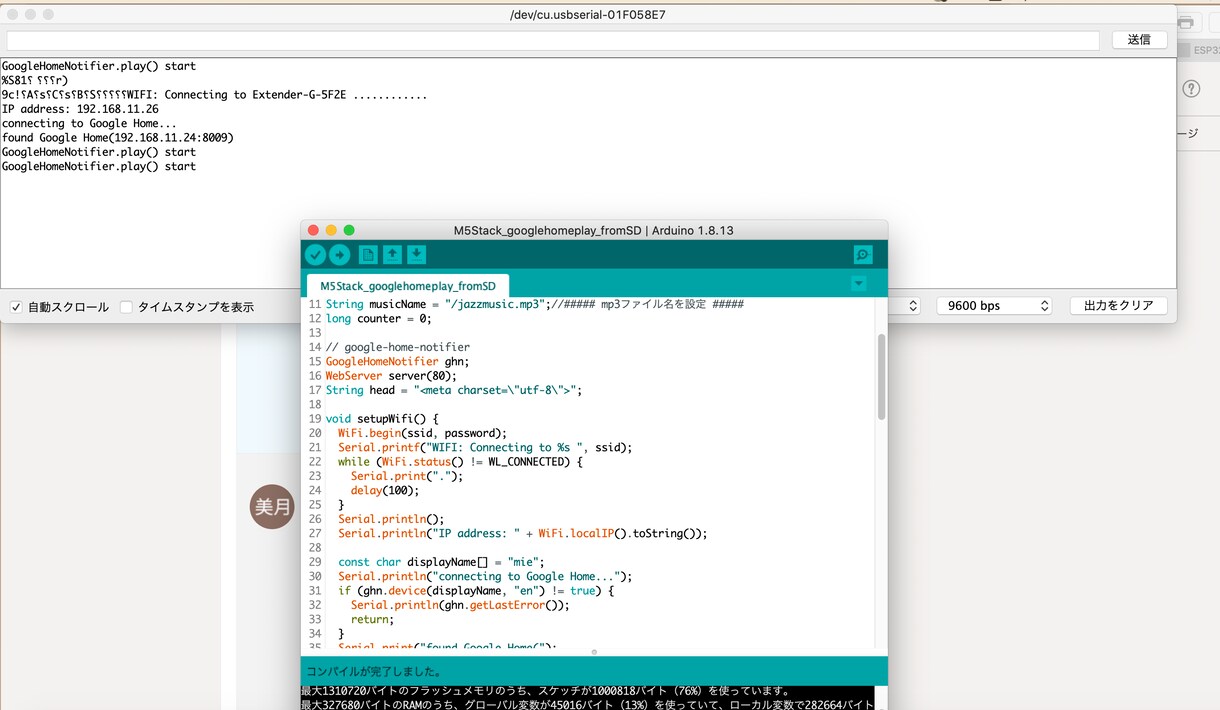Select the M5Stack_googlehomeplay_fromSD tab
The height and width of the screenshot is (710, 1220).
(x=408, y=286)
